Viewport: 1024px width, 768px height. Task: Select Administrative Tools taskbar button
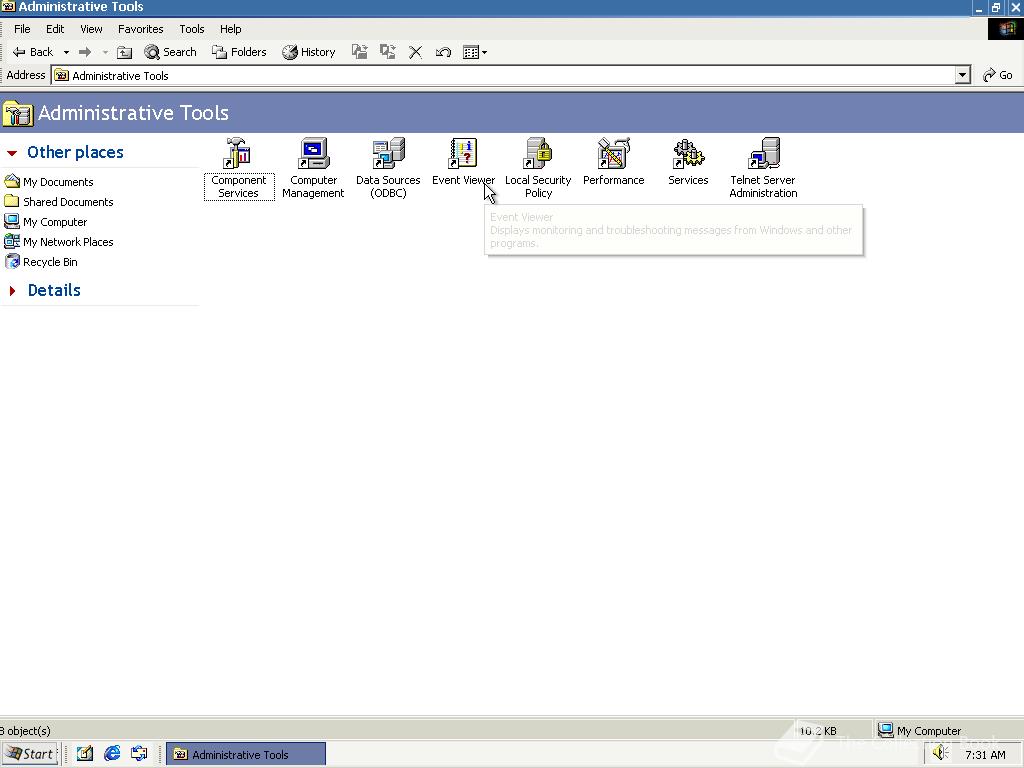pyautogui.click(x=246, y=754)
